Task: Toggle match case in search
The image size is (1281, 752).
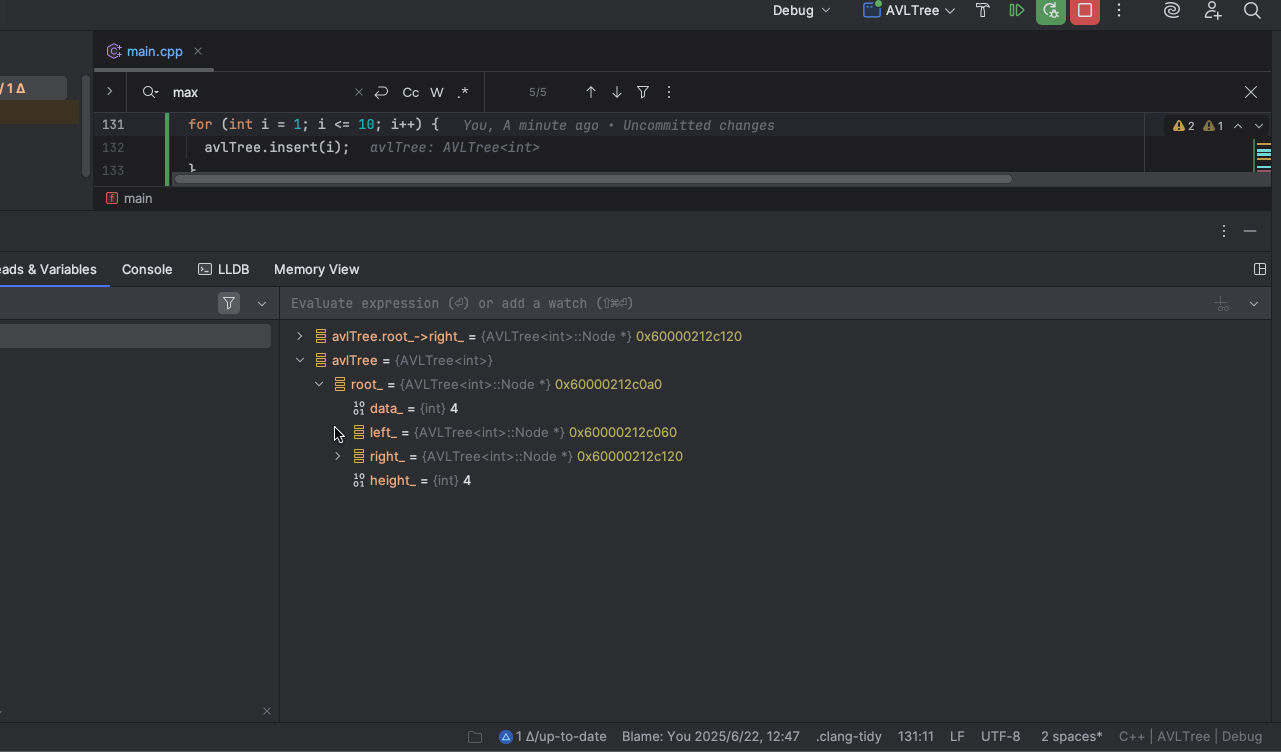Action: (x=410, y=92)
